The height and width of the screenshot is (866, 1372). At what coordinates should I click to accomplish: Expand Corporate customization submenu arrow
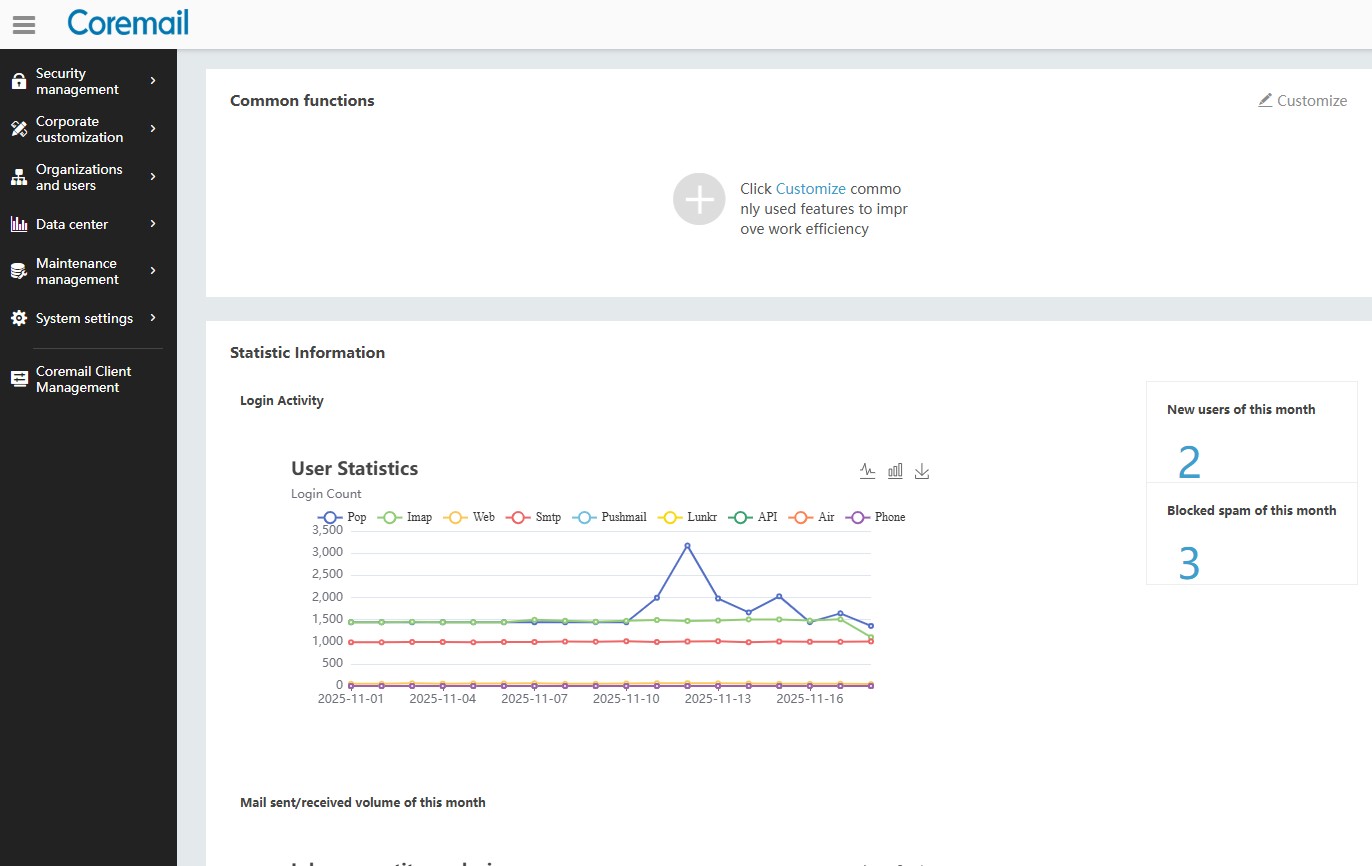click(x=153, y=129)
